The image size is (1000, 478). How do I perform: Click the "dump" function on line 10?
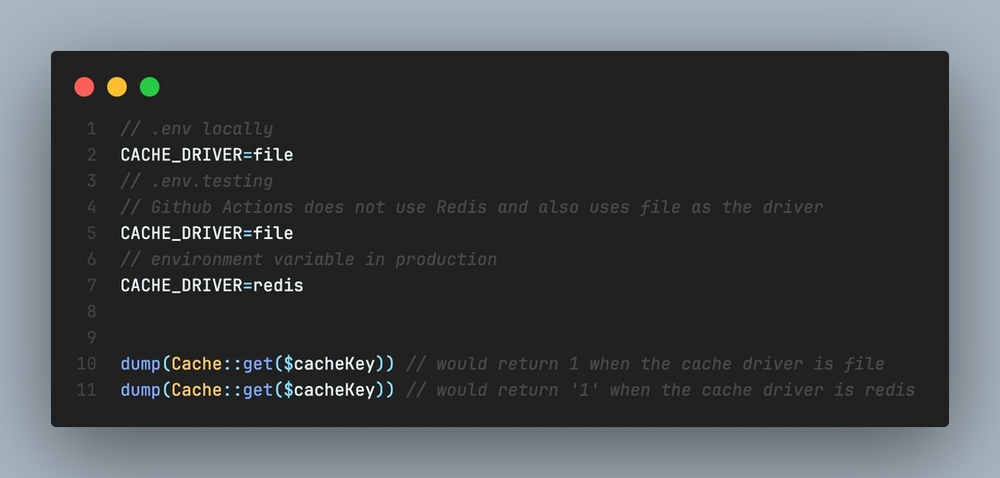140,363
